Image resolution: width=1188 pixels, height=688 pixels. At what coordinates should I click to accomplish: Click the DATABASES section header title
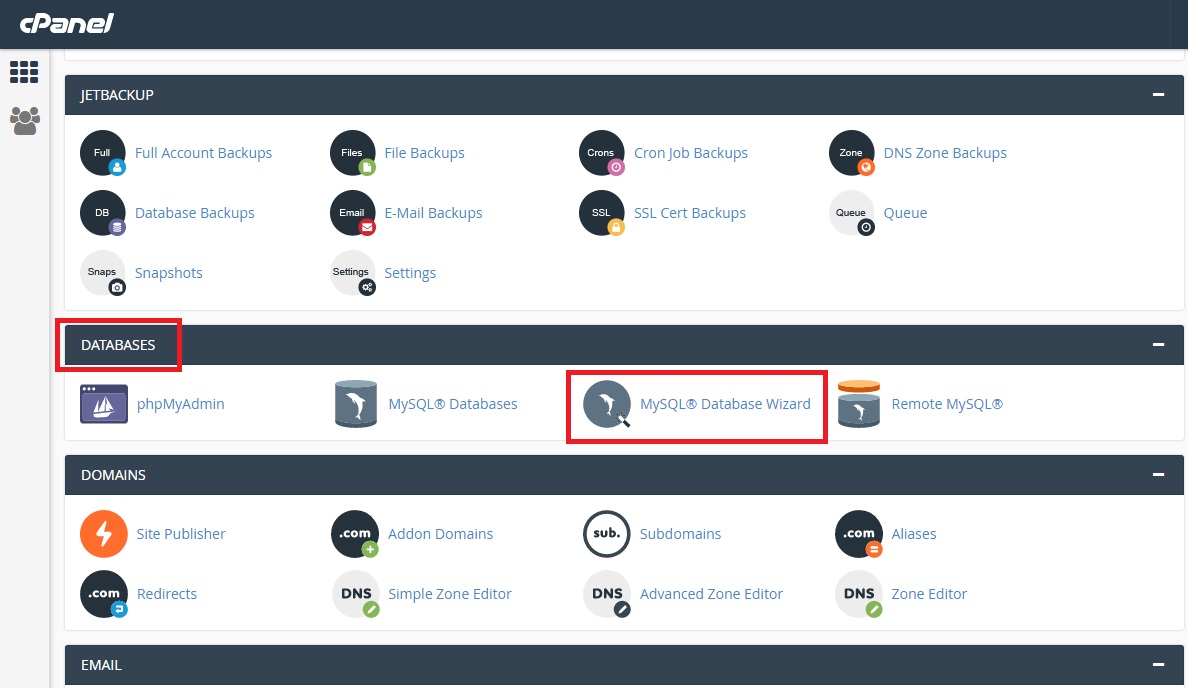point(118,345)
